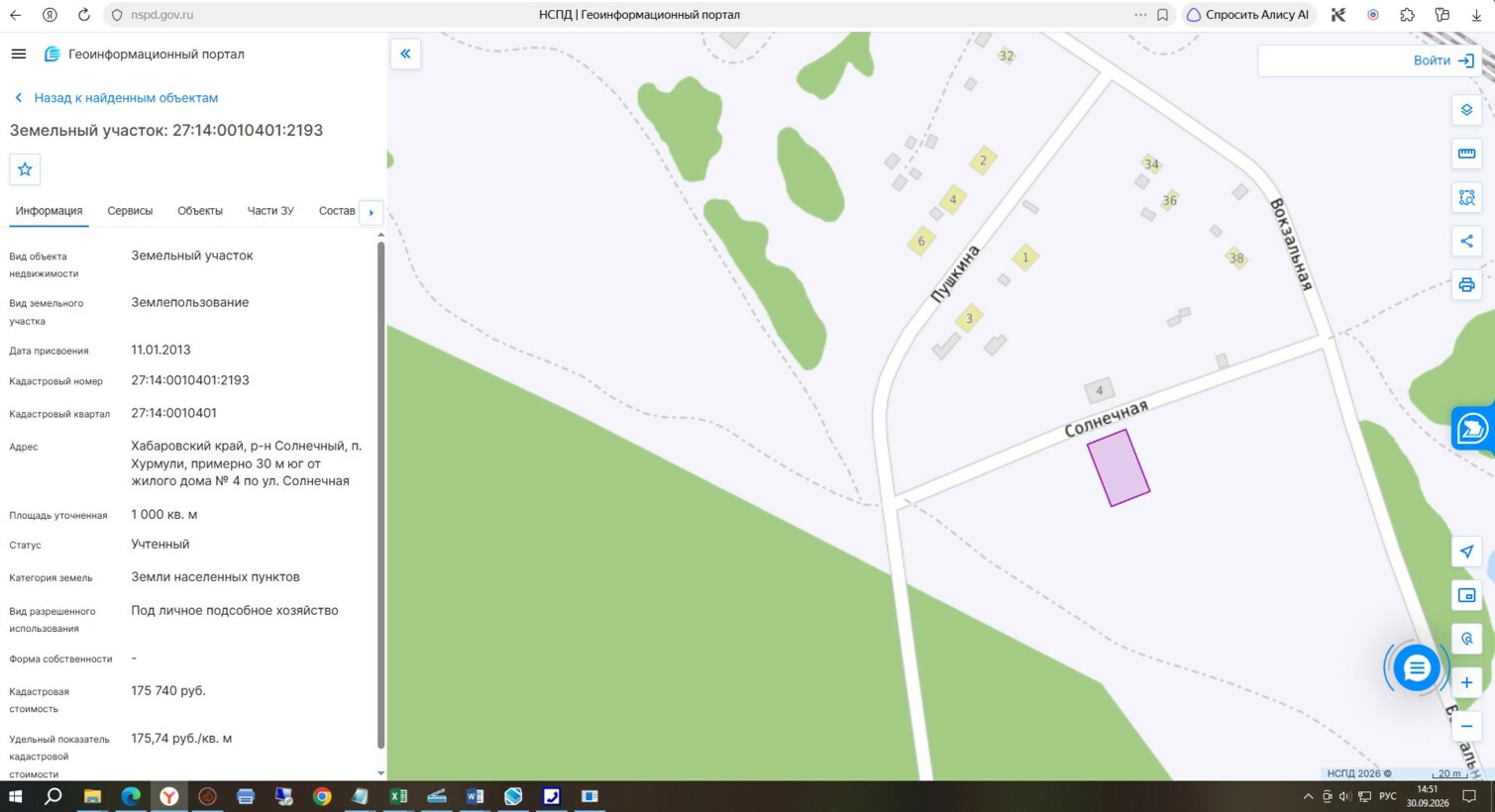Viewport: 1495px width, 812px height.
Task: Open the hamburger main menu
Action: [19, 53]
